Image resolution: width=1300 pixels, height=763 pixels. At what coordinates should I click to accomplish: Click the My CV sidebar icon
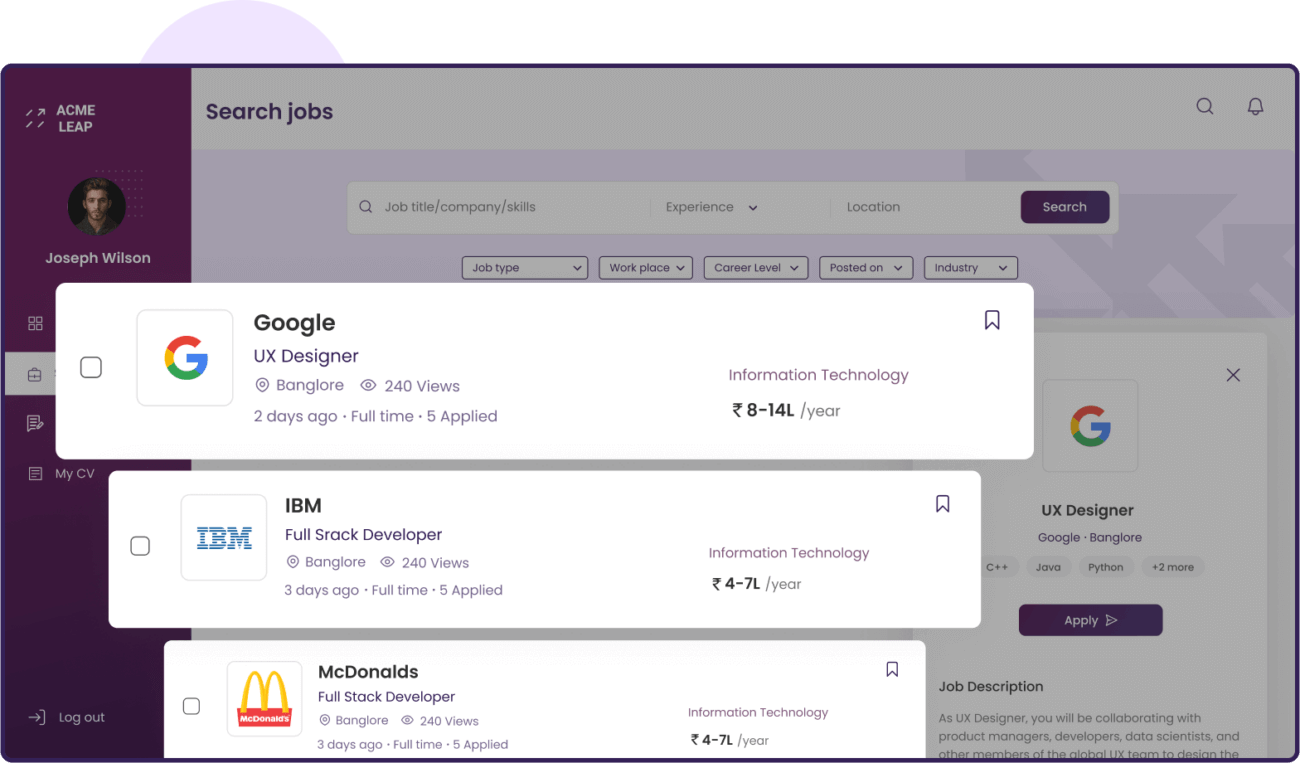pyautogui.click(x=35, y=473)
